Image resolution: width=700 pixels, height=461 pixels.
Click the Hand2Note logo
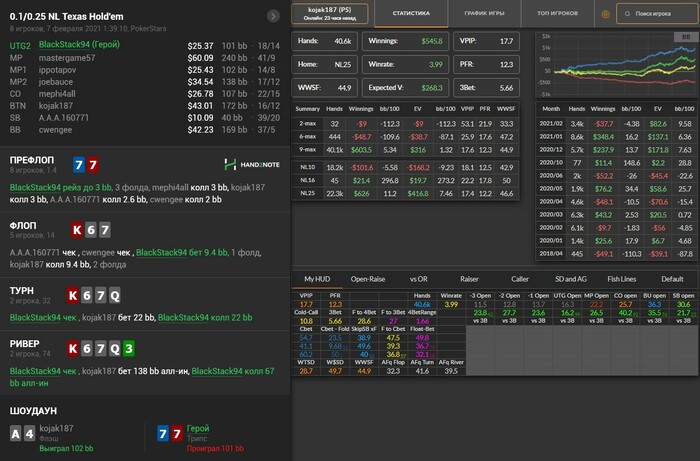pos(252,165)
